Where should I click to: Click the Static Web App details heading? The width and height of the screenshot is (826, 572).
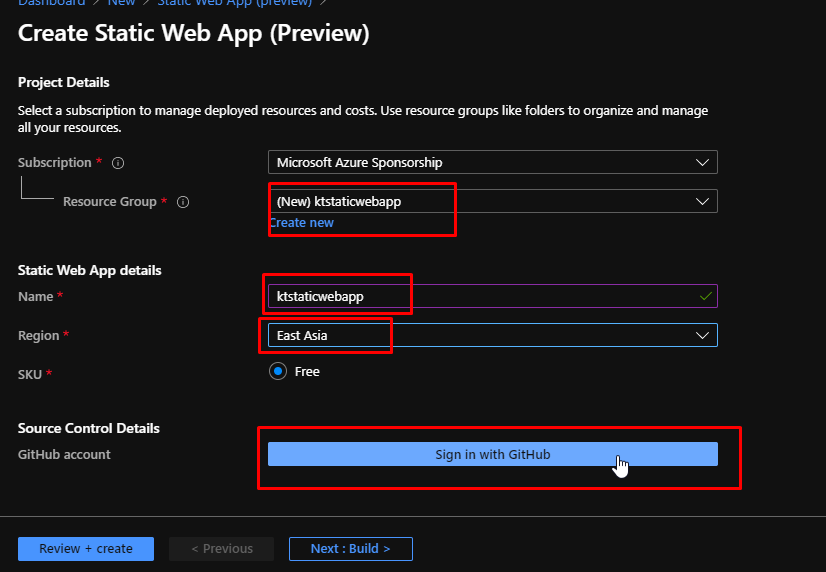90,270
